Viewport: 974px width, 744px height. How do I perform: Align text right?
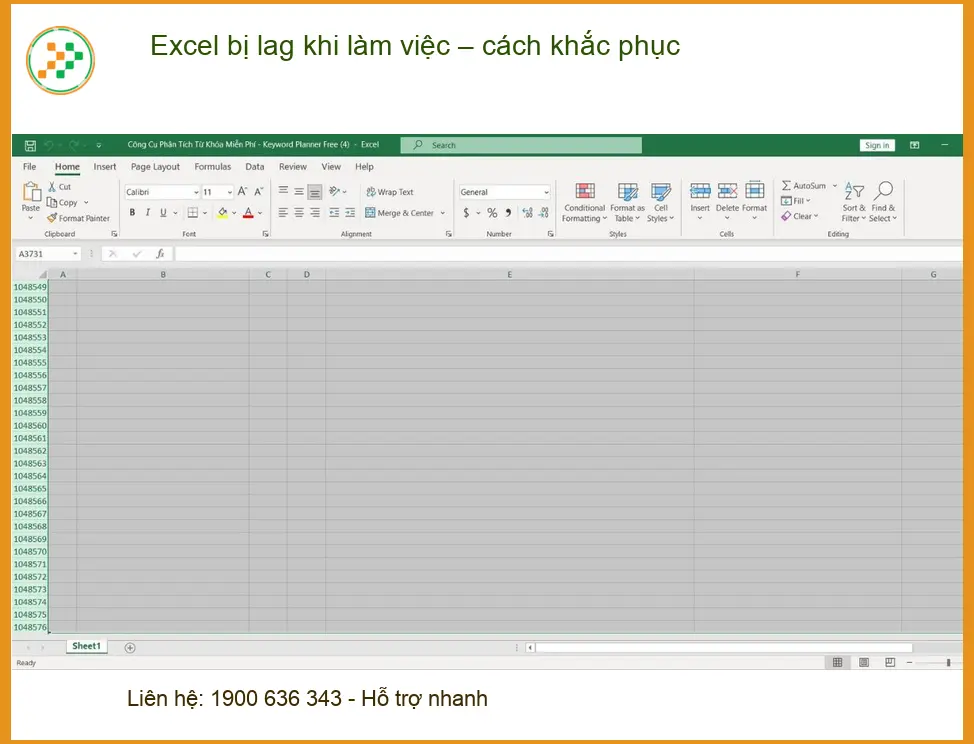point(315,212)
